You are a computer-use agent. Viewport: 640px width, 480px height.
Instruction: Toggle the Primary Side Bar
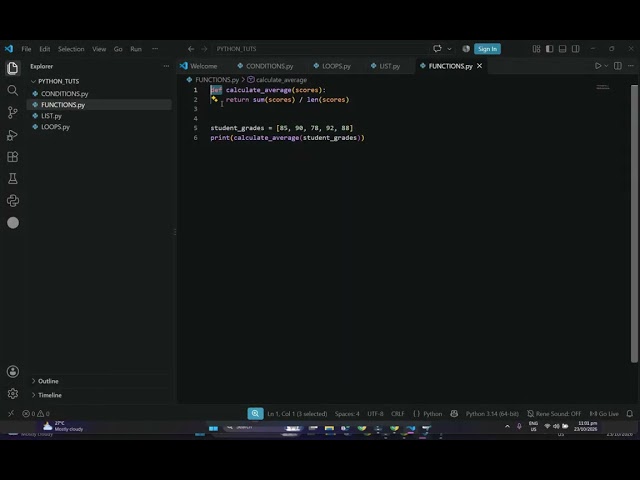[549, 49]
